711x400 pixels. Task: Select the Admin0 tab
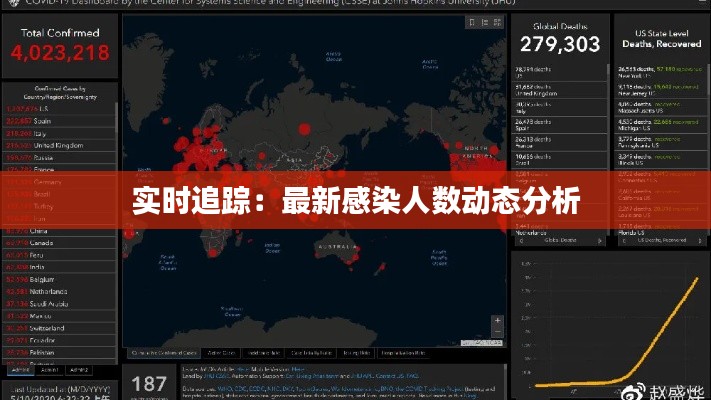coord(20,370)
